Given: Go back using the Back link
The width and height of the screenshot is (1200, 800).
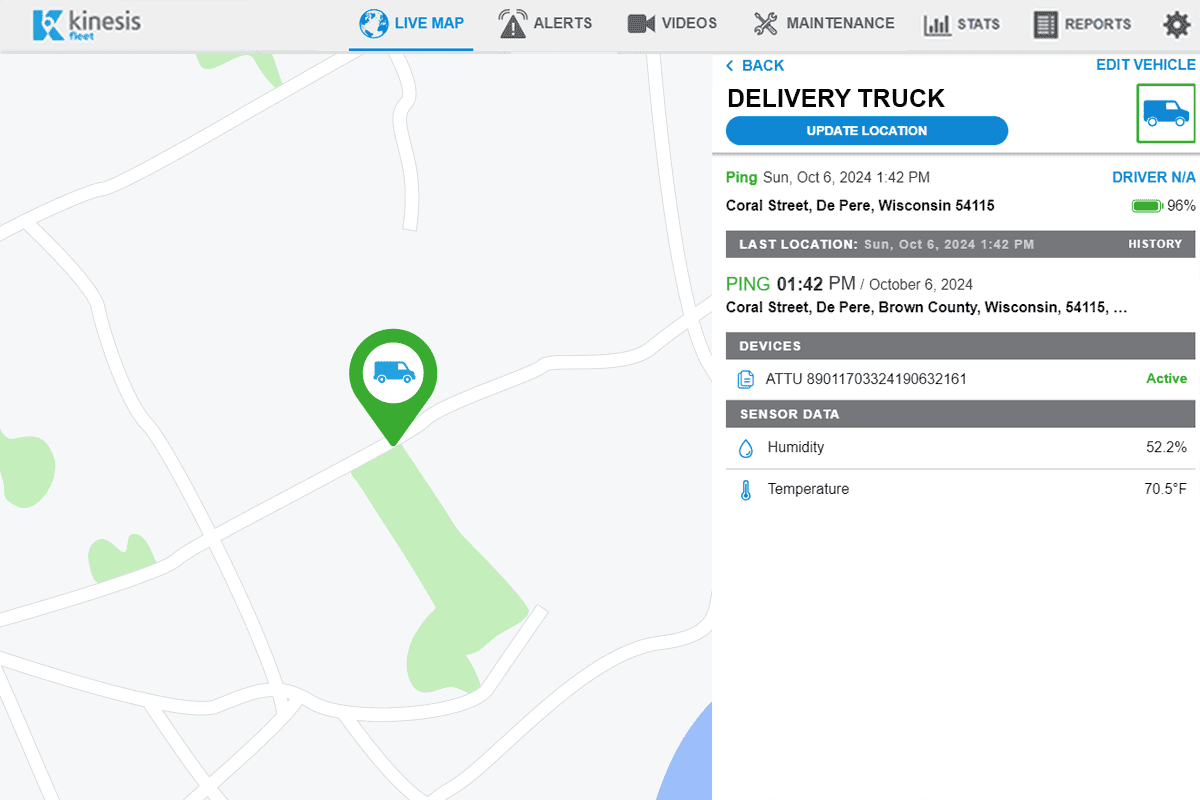Looking at the screenshot, I should 755,66.
